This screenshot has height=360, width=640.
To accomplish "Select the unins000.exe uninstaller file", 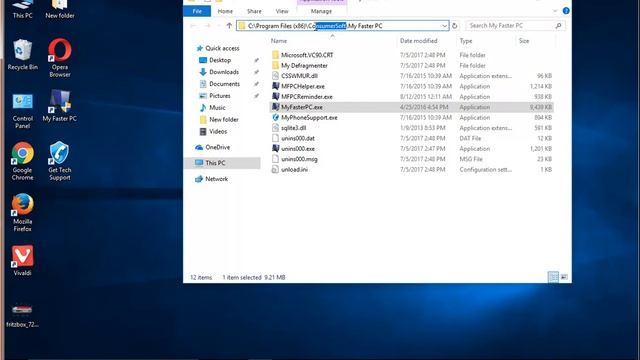I will click(x=412, y=149).
